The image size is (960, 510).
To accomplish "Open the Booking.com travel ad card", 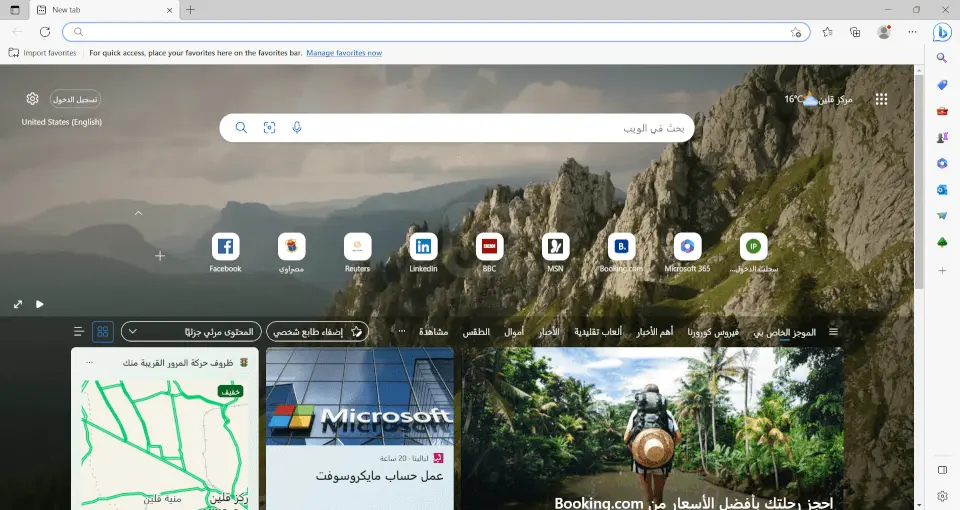I will pos(653,429).
